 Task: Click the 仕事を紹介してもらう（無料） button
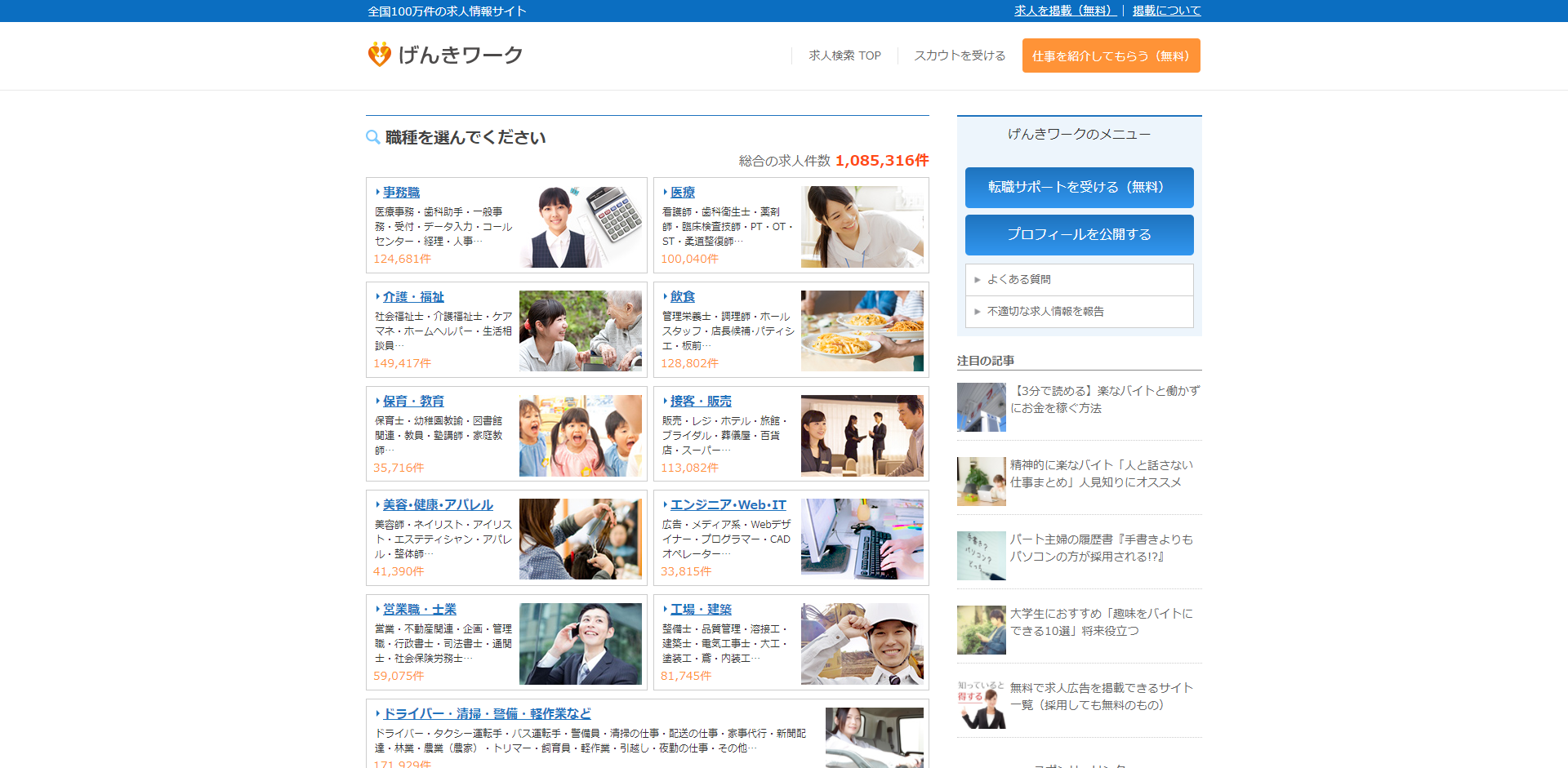(1111, 55)
